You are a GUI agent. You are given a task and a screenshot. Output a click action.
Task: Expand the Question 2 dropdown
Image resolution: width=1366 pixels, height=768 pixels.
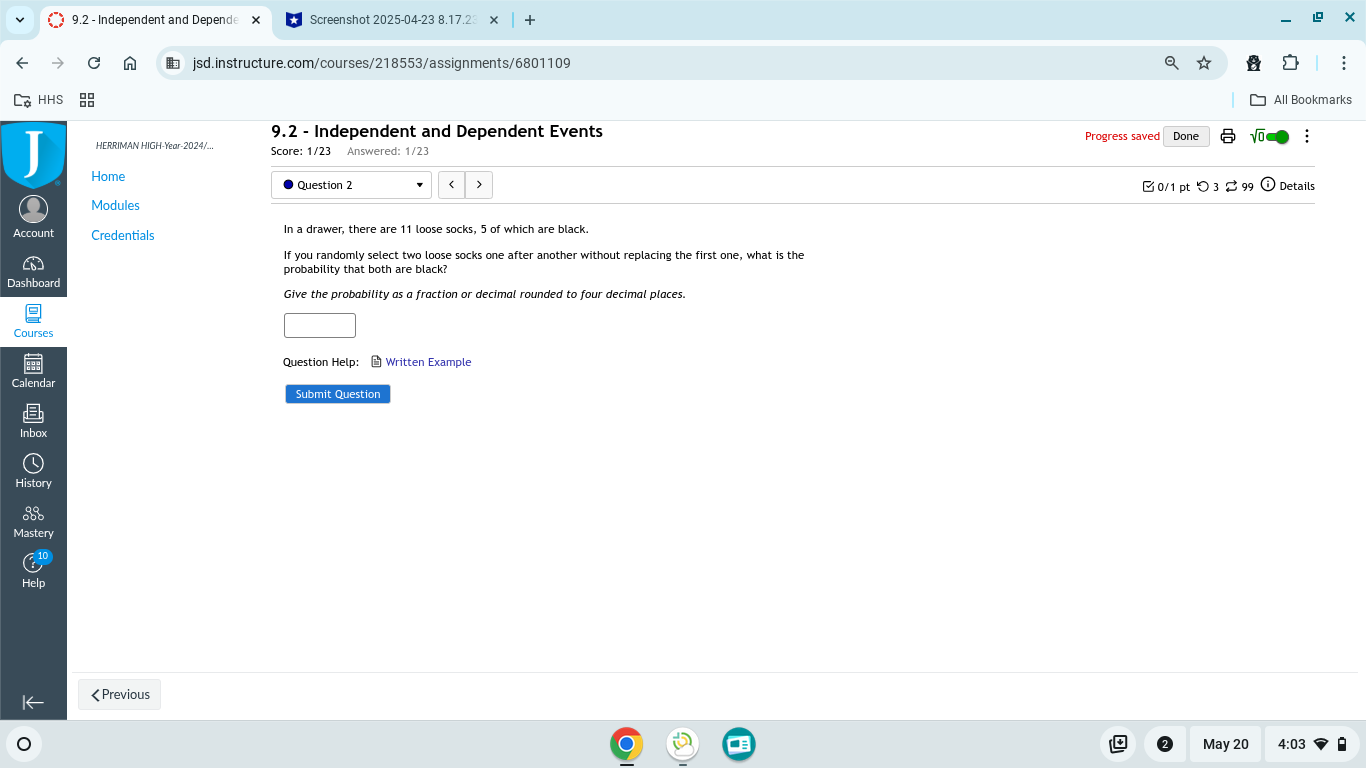tap(351, 185)
